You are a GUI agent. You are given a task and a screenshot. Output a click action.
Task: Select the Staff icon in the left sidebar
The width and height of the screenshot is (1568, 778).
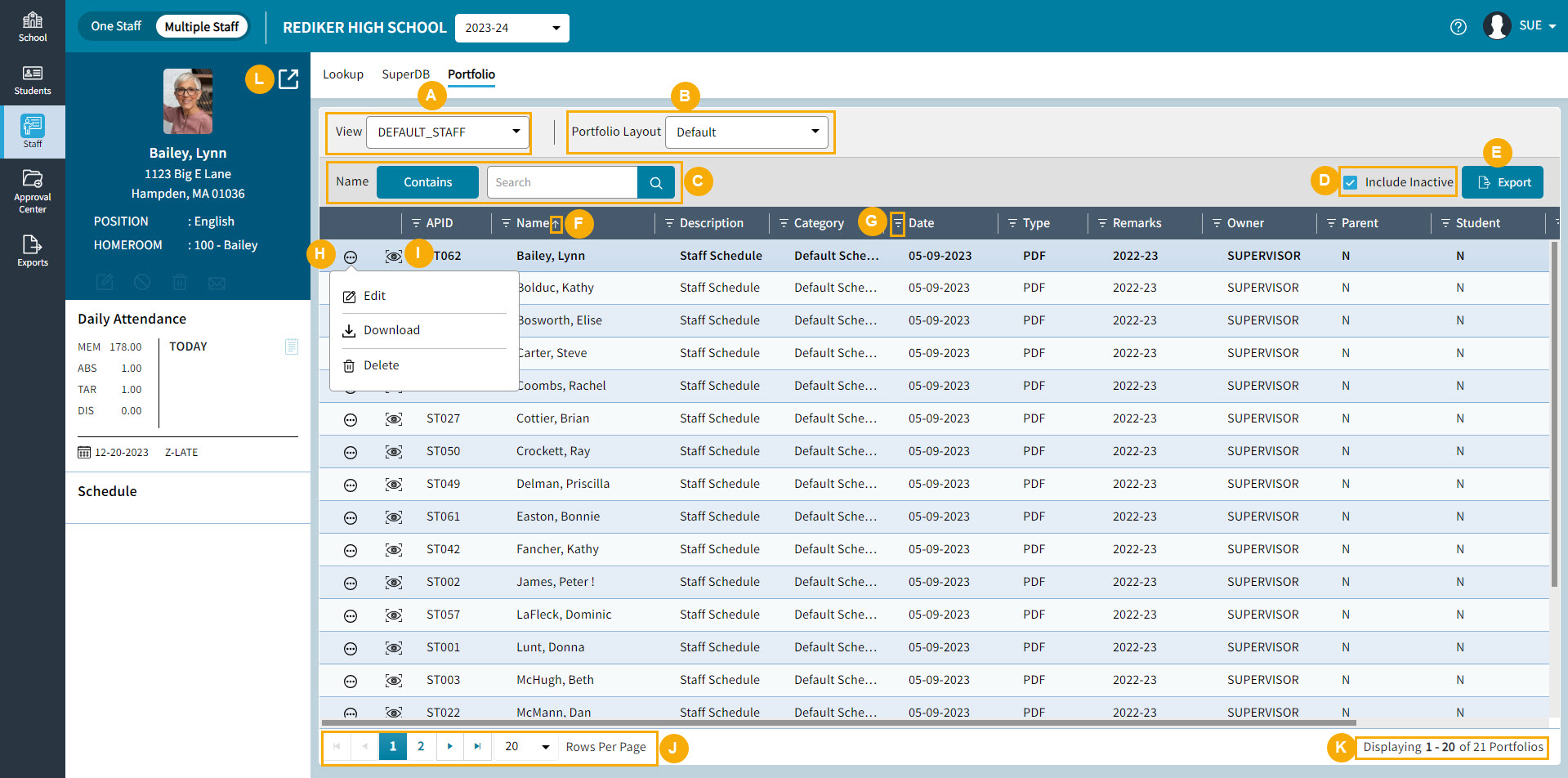coord(33,131)
